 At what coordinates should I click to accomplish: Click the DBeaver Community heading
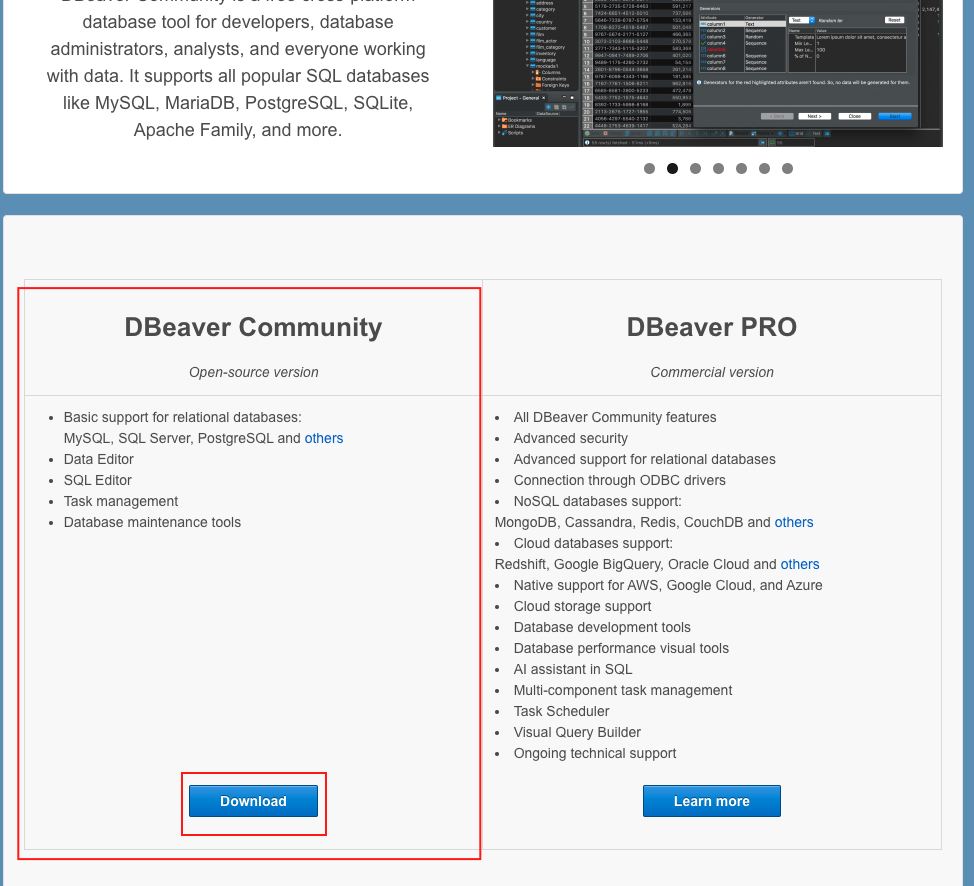253,327
